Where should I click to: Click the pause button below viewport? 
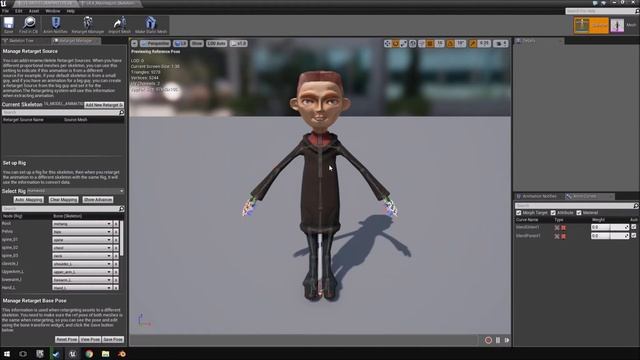pos(498,340)
